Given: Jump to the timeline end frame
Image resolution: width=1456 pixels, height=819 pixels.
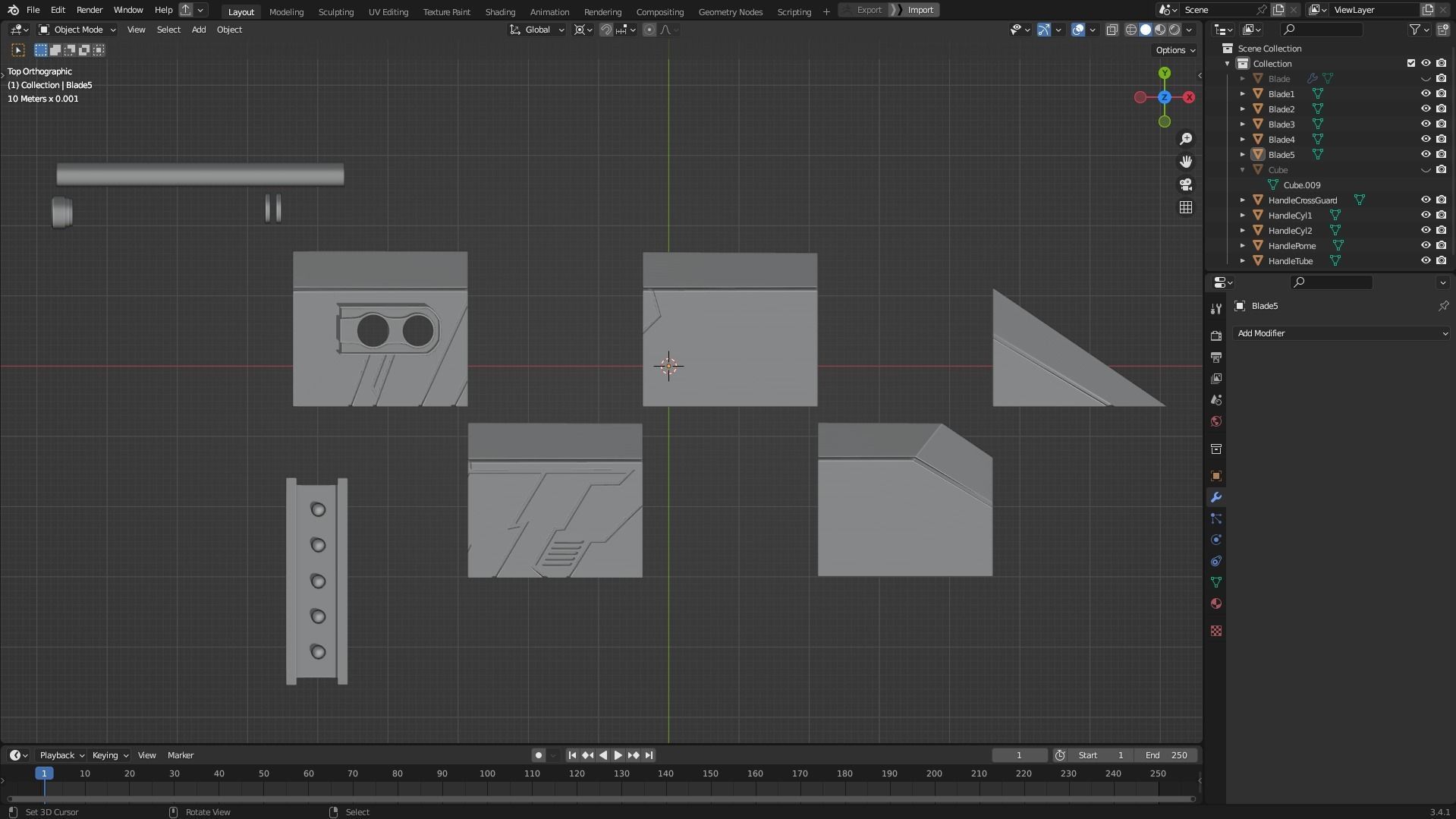Looking at the screenshot, I should click(x=649, y=755).
